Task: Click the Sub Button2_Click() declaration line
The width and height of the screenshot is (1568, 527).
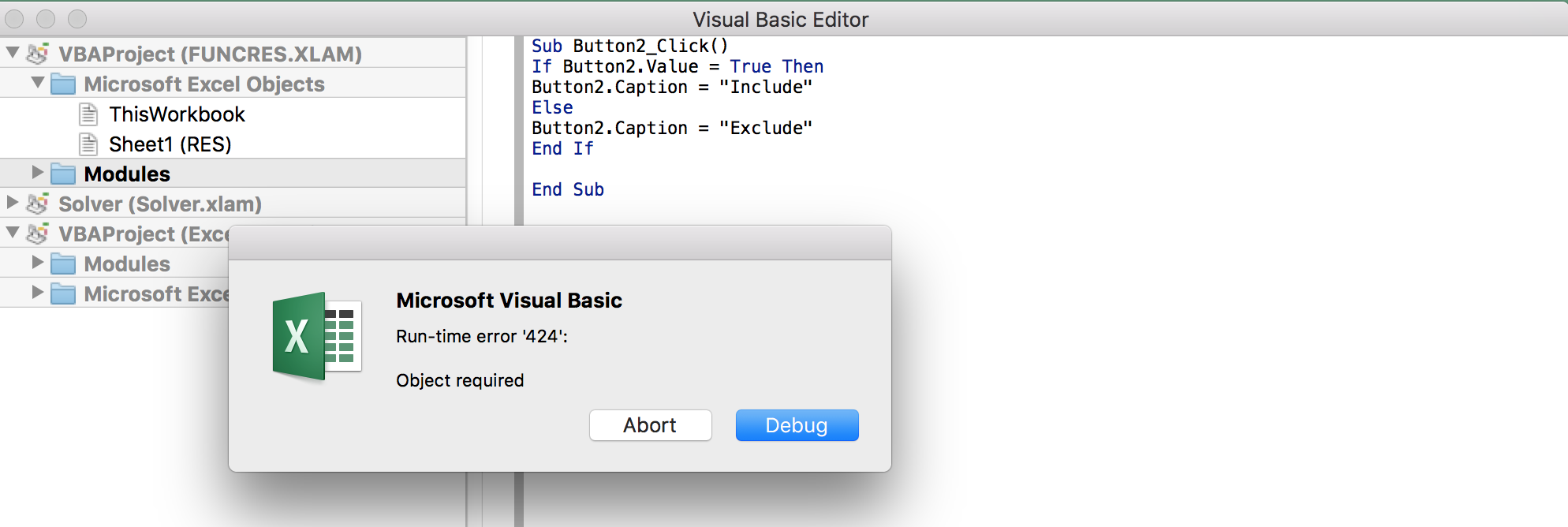Action: point(629,46)
